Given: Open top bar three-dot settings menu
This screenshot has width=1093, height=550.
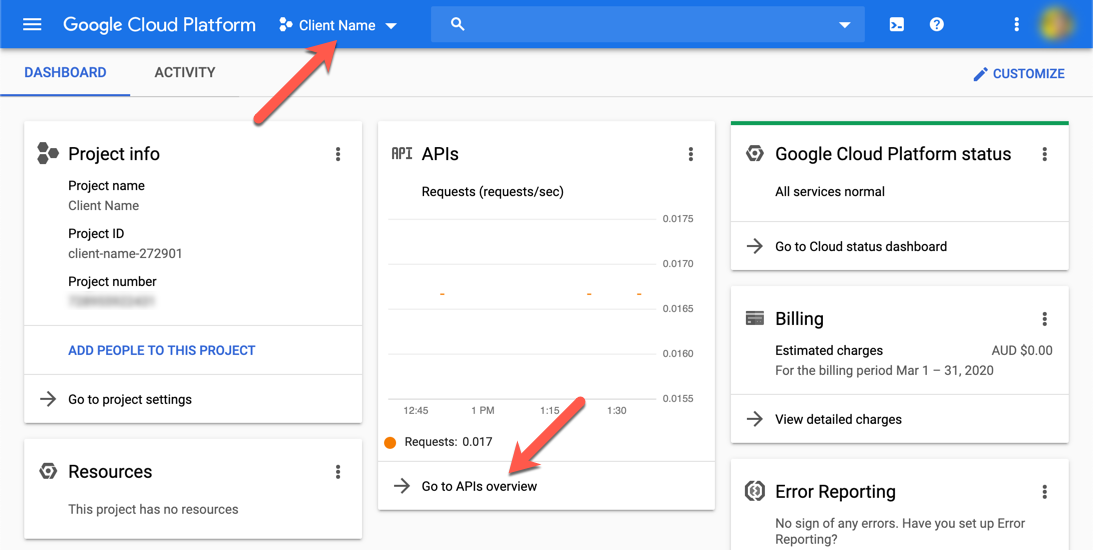Looking at the screenshot, I should (1016, 25).
